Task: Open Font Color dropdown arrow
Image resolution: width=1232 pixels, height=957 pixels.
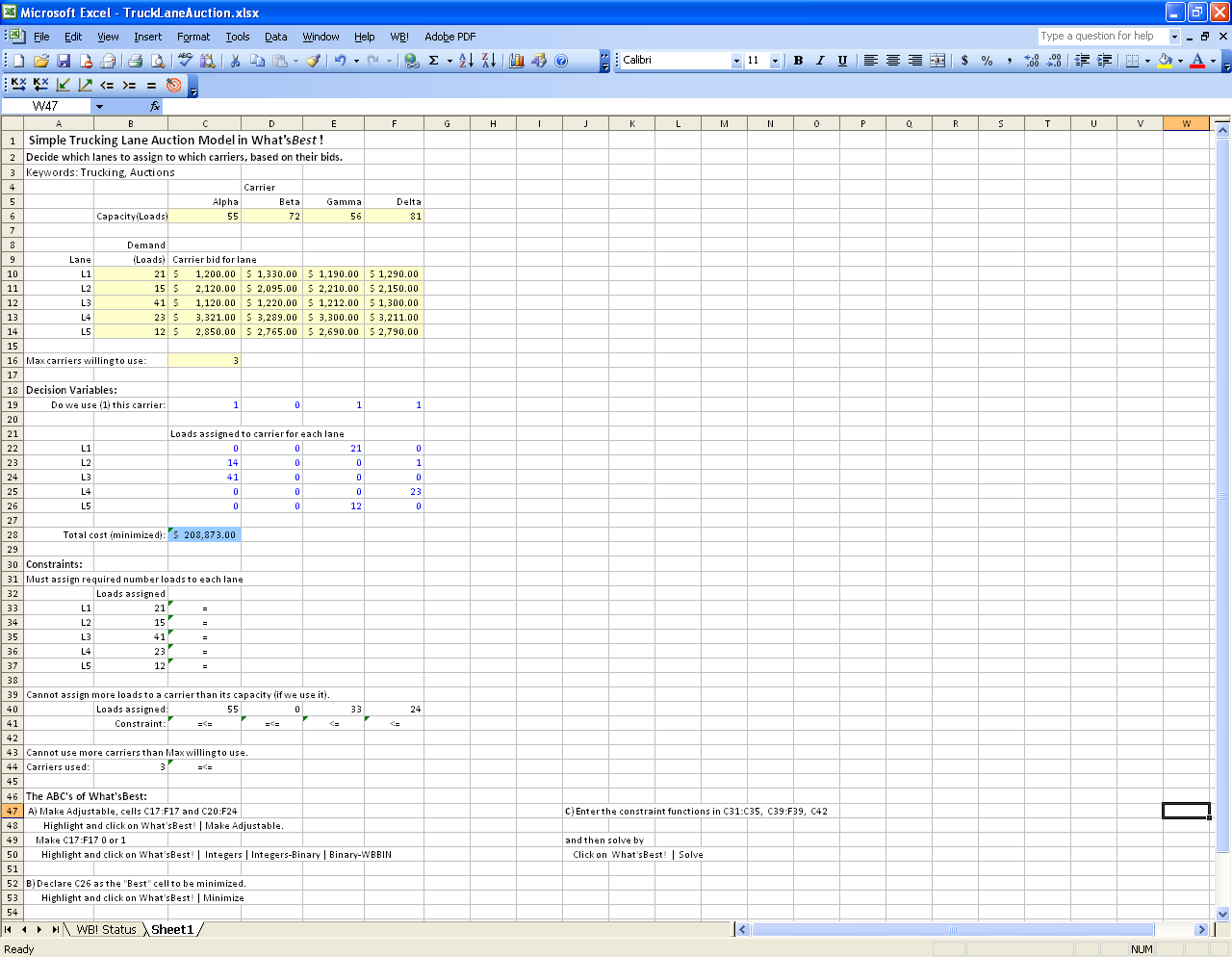Action: [x=1213, y=61]
